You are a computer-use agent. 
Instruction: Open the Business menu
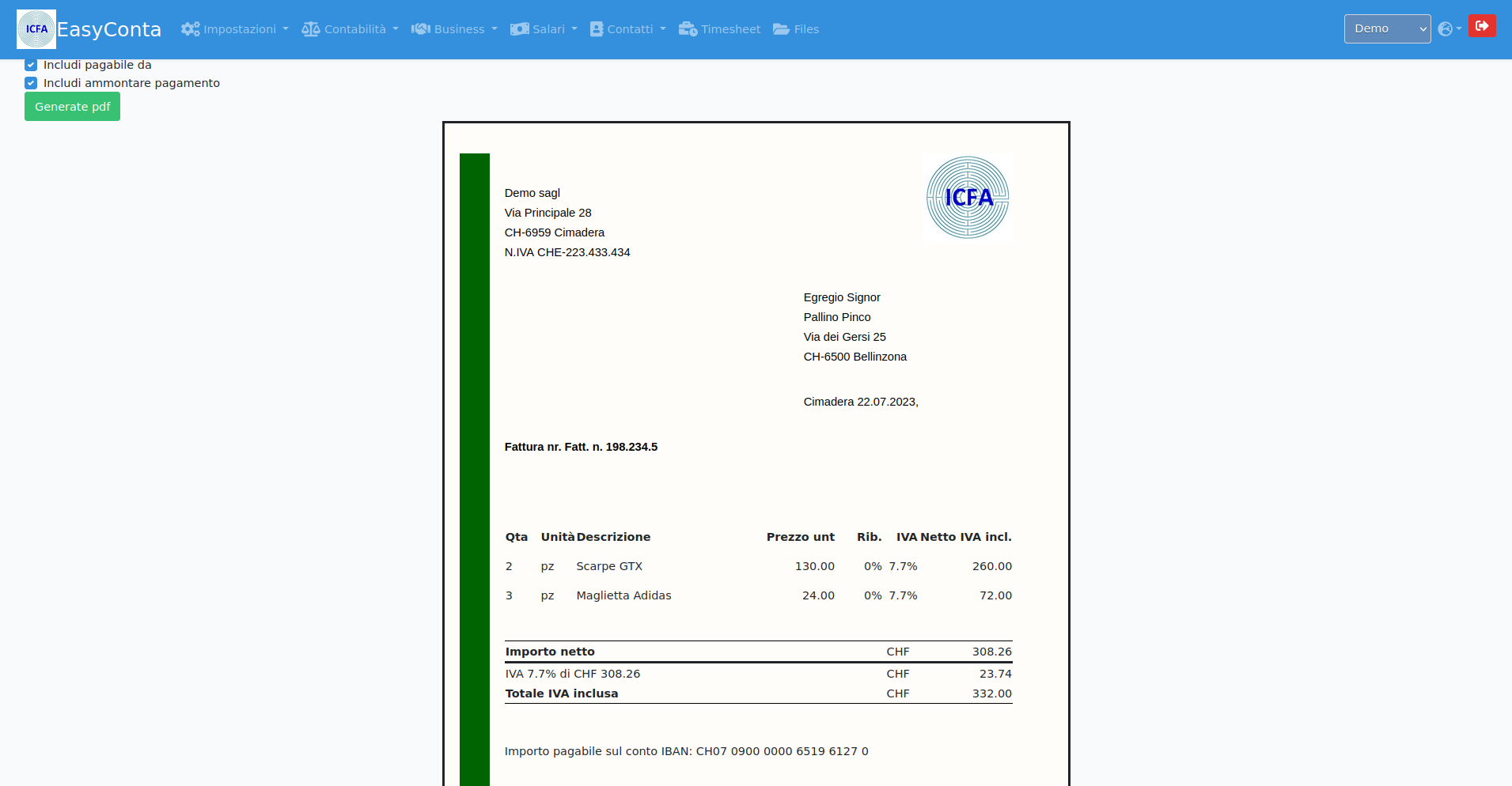(x=455, y=29)
